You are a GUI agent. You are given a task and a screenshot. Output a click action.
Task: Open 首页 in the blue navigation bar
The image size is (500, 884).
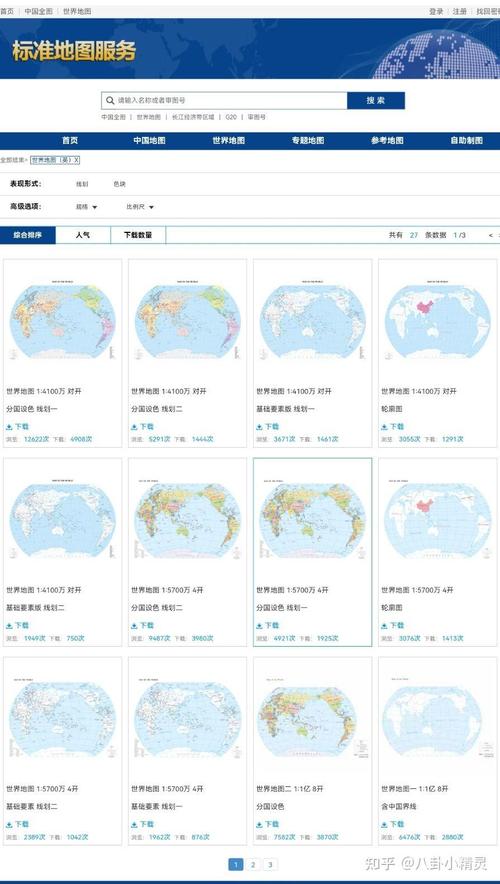tap(70, 141)
